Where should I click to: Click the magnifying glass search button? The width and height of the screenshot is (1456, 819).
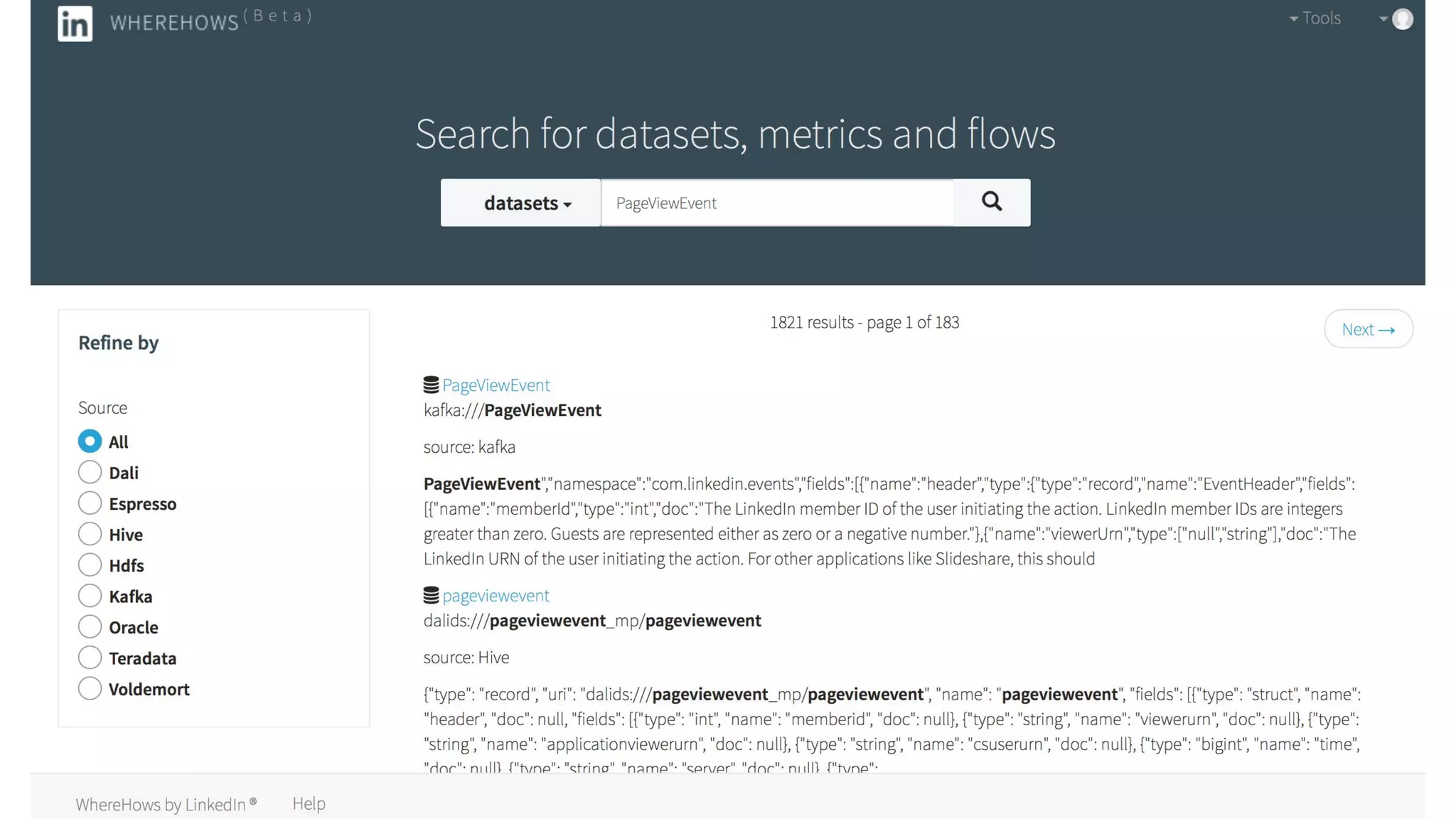[992, 203]
